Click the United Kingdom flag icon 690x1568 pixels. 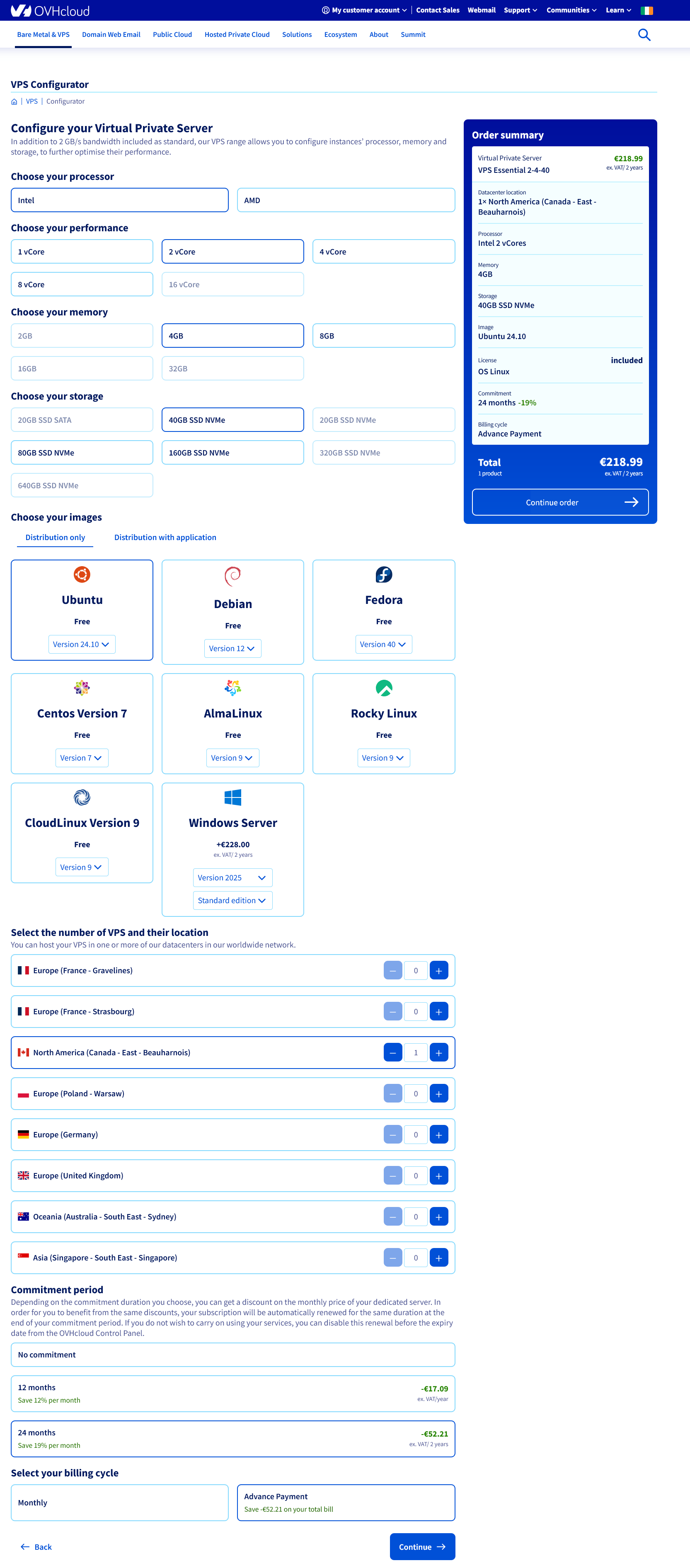(23, 1176)
